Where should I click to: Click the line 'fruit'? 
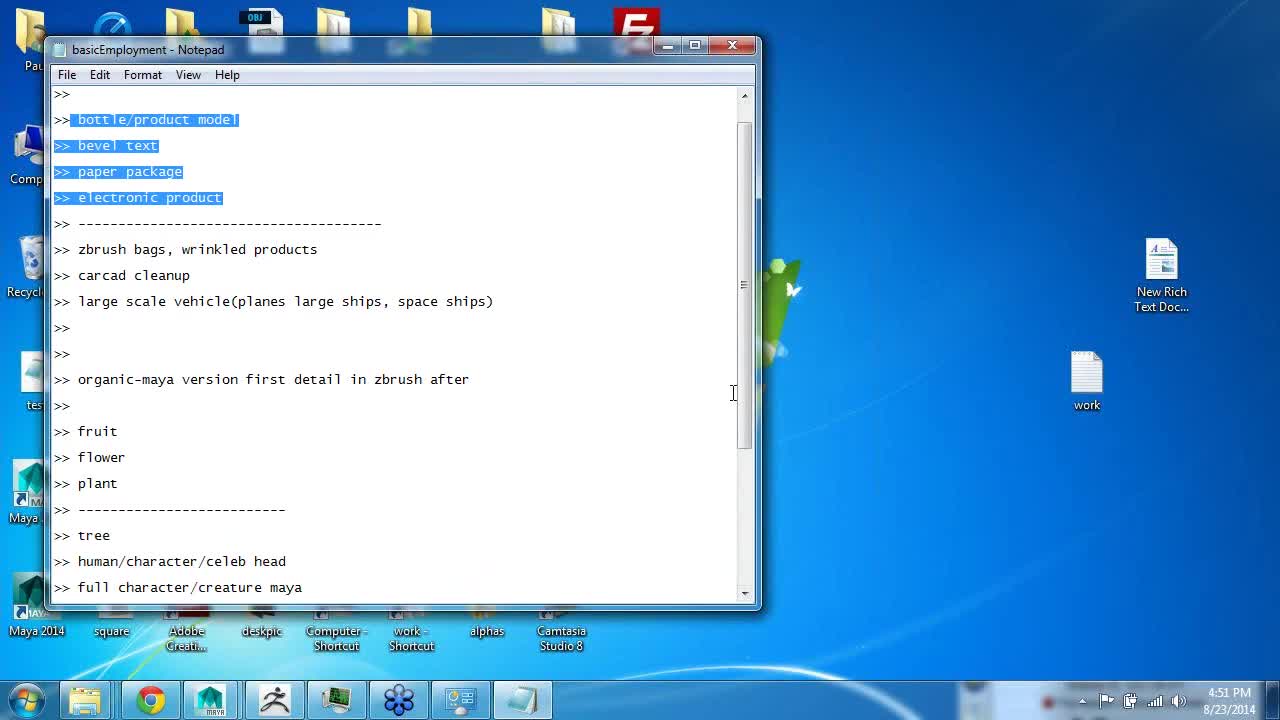point(97,432)
